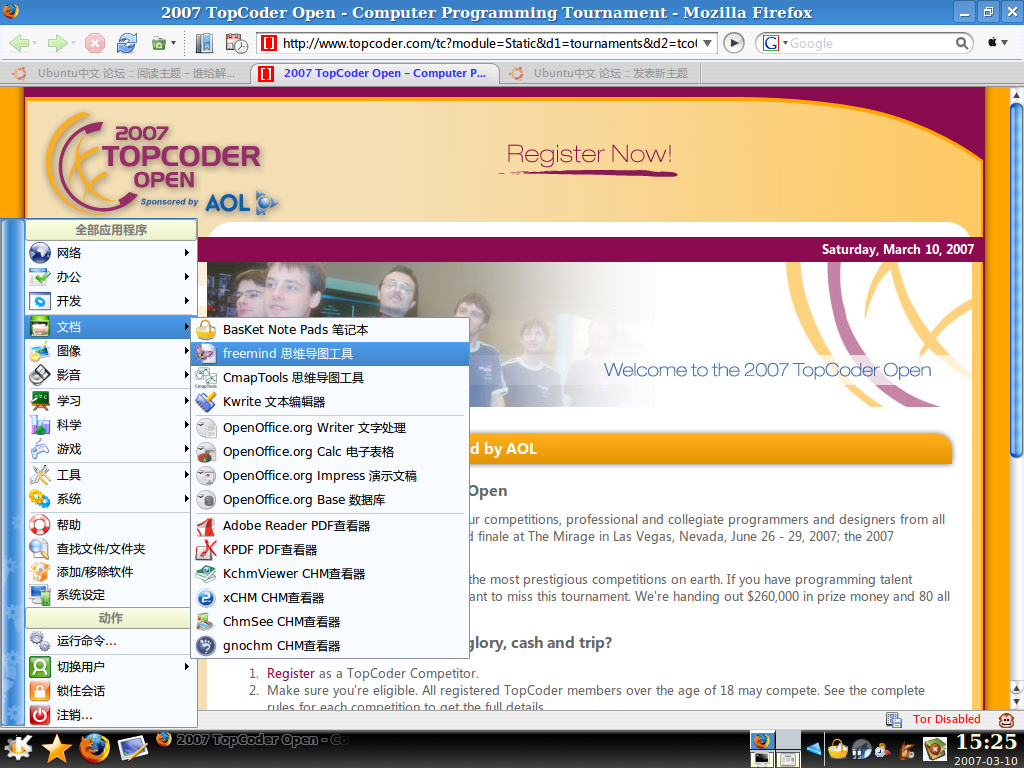Start OpenOffice.org Calc 电子表格
Screen dimensions: 1024x768
[x=330, y=452]
